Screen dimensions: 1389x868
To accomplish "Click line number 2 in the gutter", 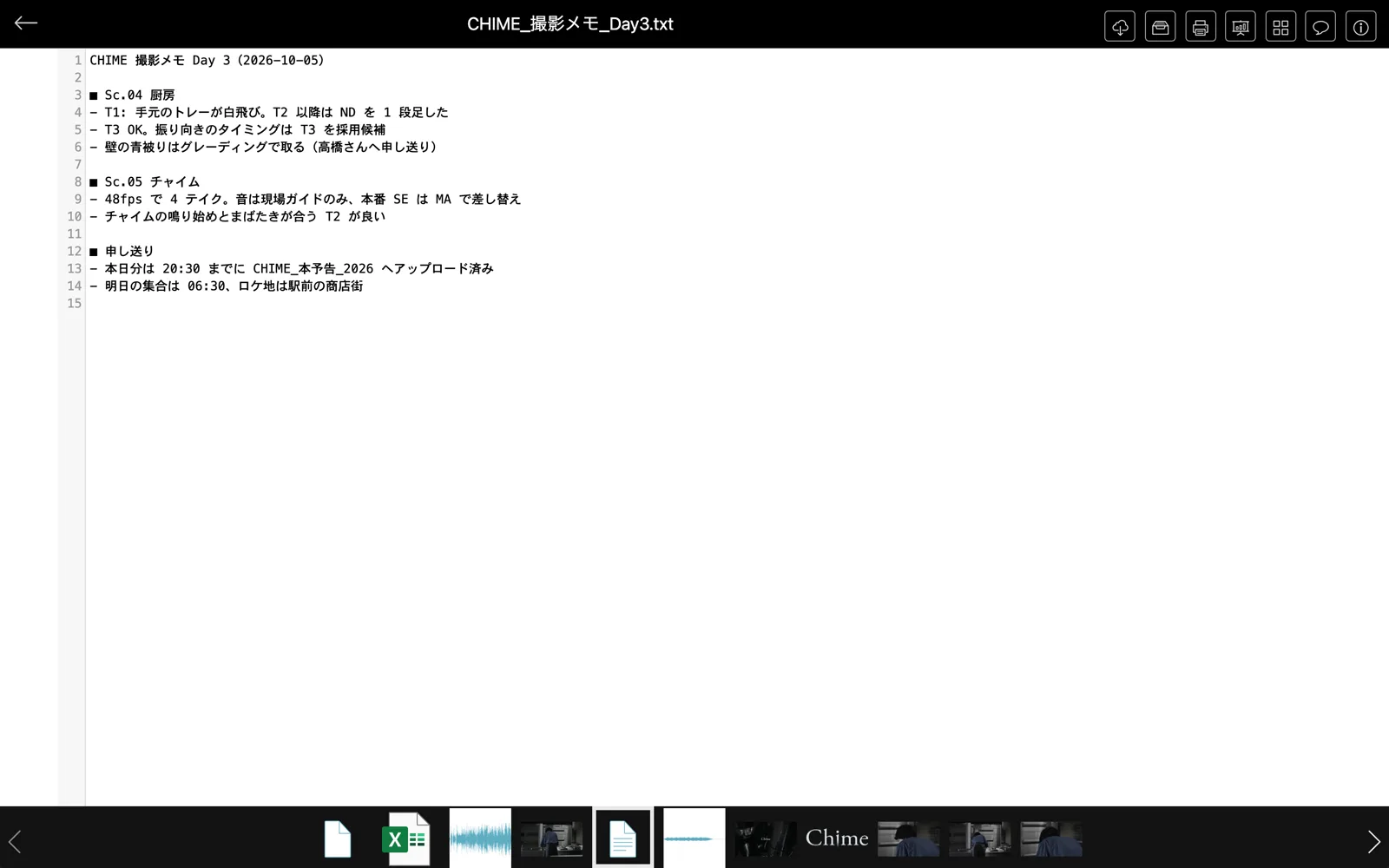I will [78, 77].
